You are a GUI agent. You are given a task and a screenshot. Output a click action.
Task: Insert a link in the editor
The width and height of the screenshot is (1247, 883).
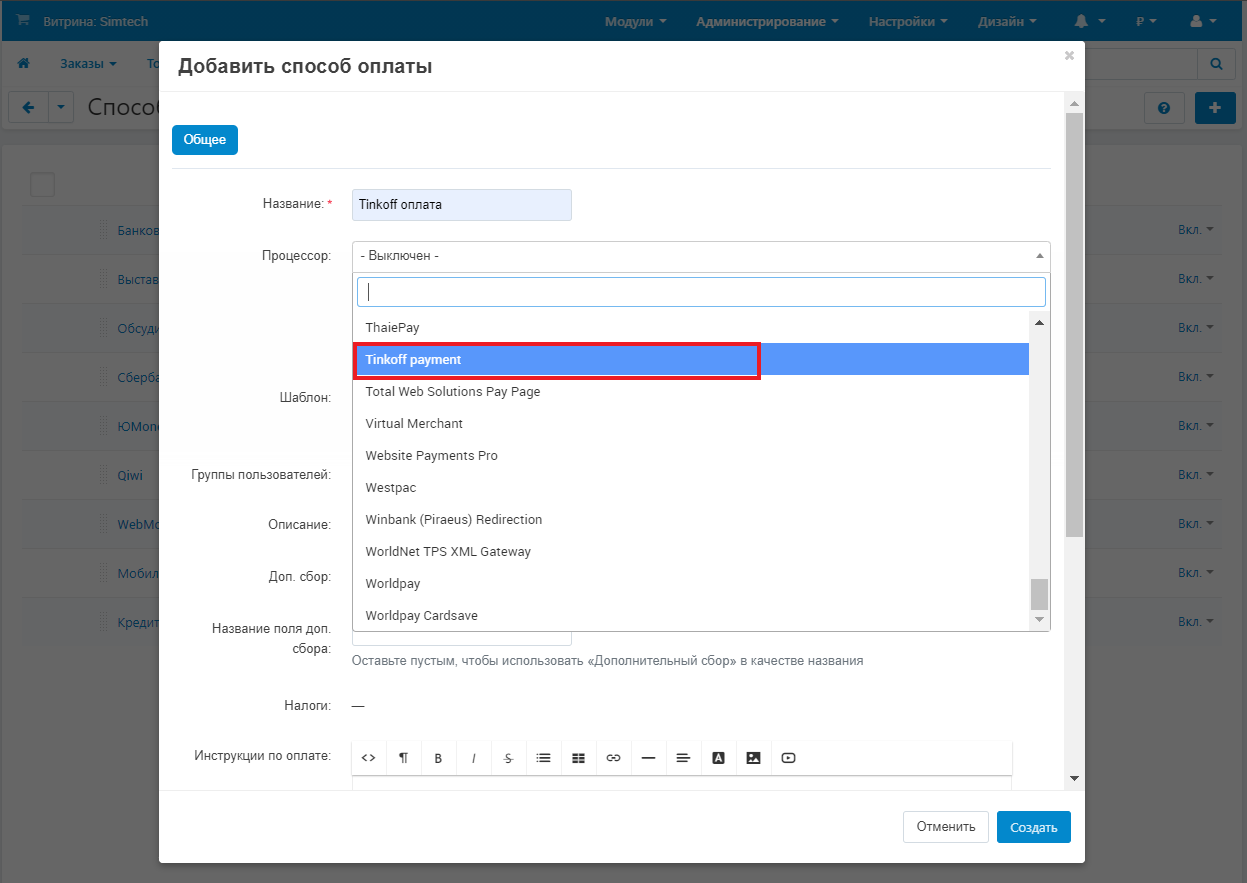(x=613, y=758)
